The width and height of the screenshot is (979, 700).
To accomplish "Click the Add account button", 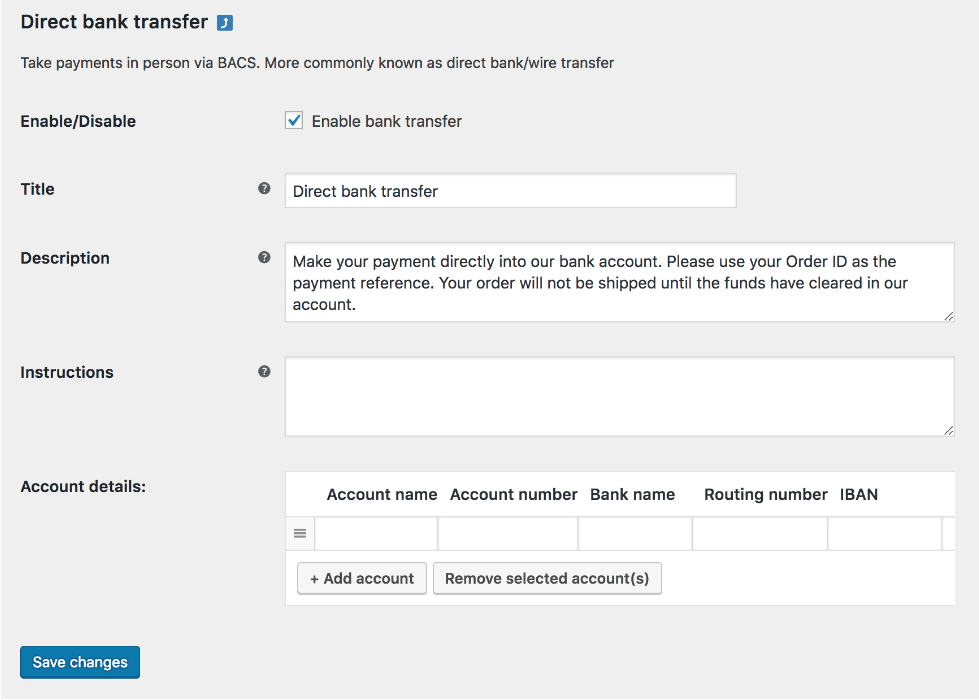I will tap(361, 578).
